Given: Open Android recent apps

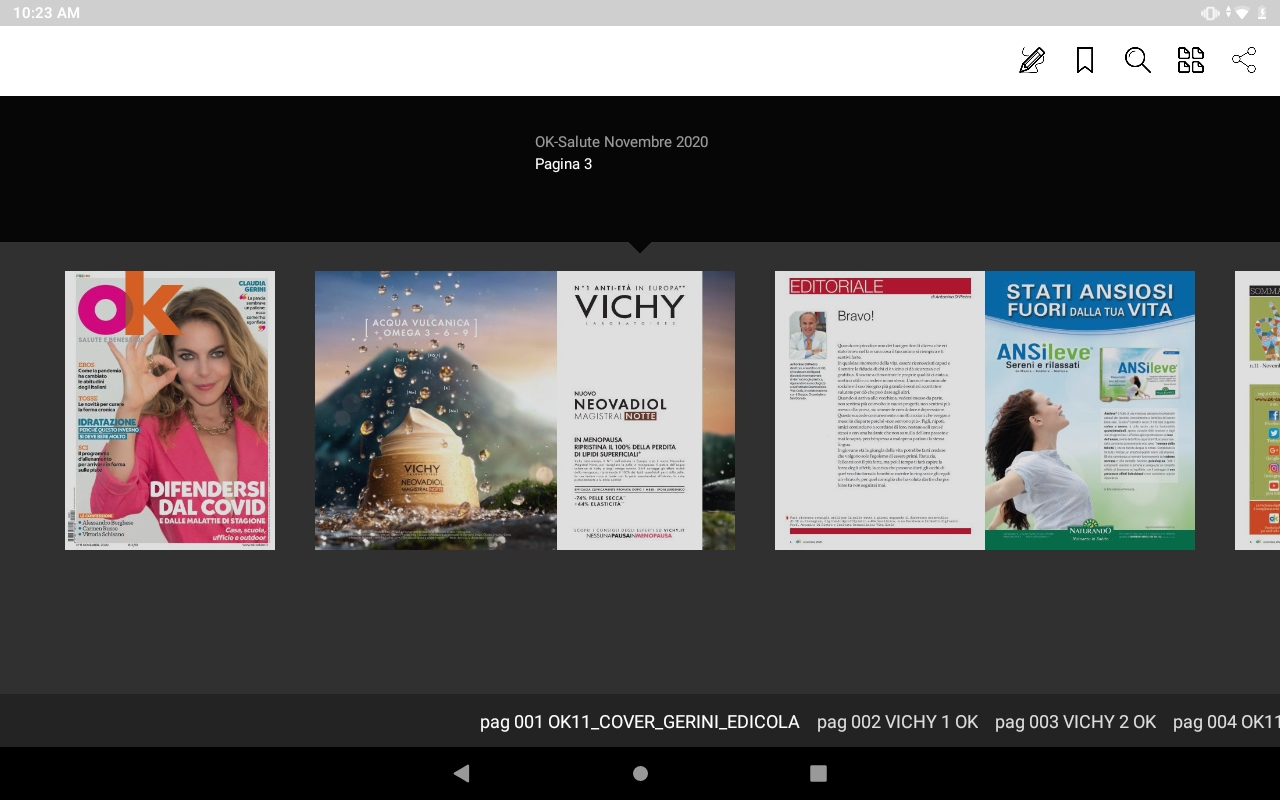Looking at the screenshot, I should [818, 773].
